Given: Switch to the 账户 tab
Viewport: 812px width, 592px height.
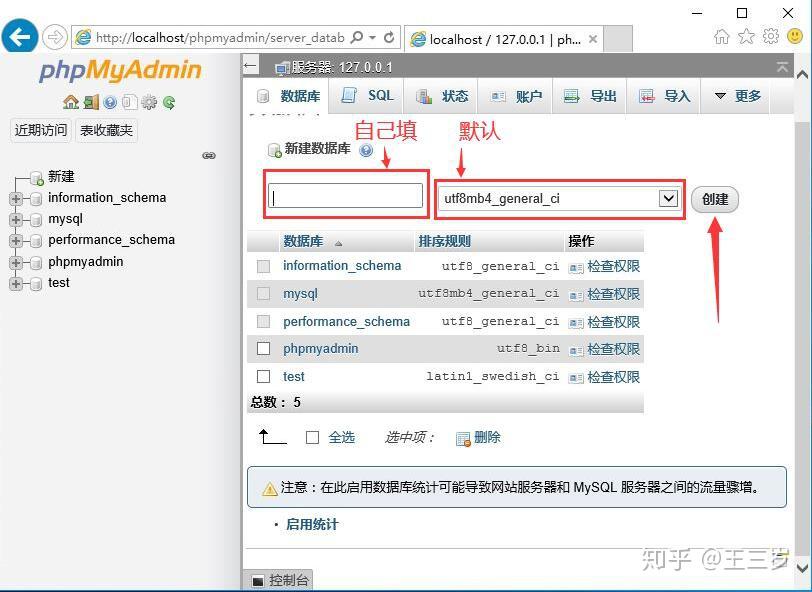Looking at the screenshot, I should tap(516, 96).
